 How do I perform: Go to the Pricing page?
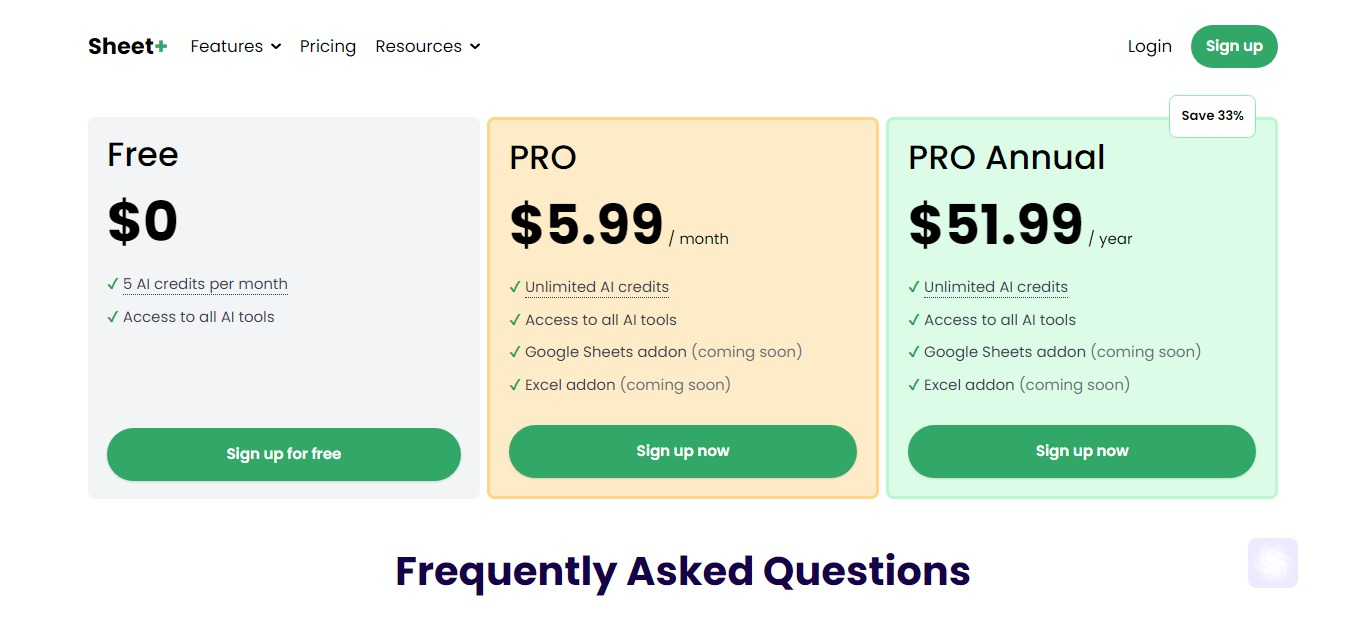[328, 46]
